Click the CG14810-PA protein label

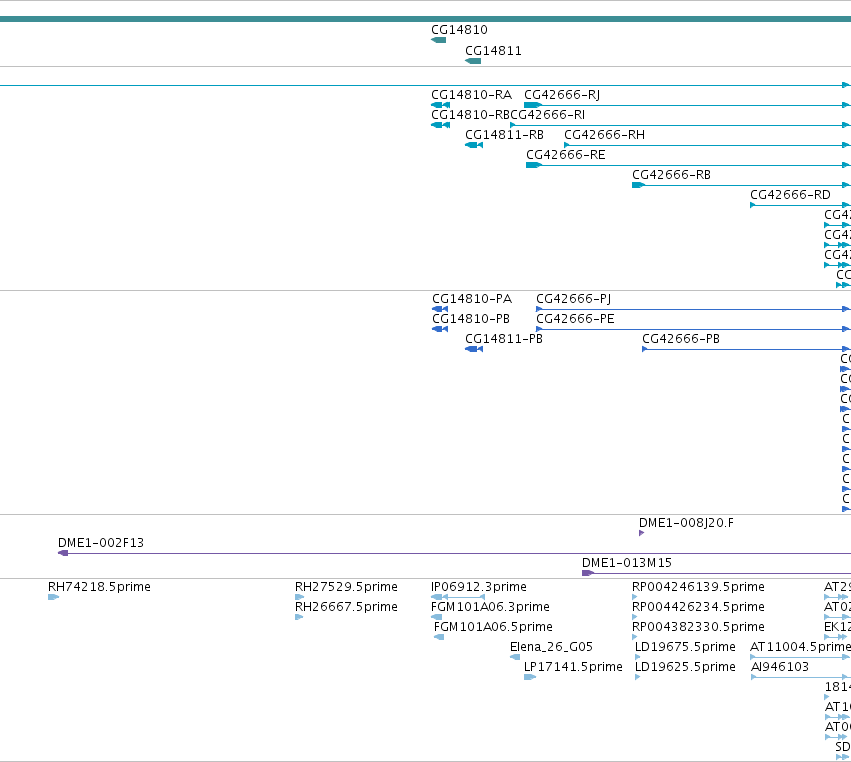(x=472, y=299)
